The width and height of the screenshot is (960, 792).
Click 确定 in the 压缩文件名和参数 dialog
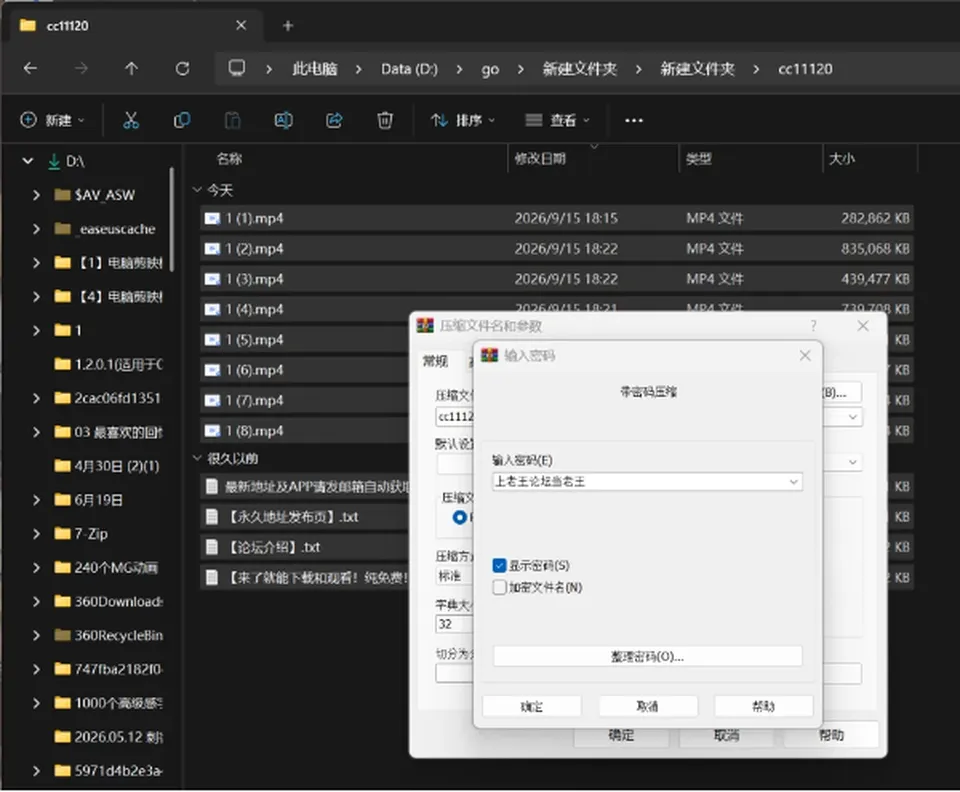(621, 735)
